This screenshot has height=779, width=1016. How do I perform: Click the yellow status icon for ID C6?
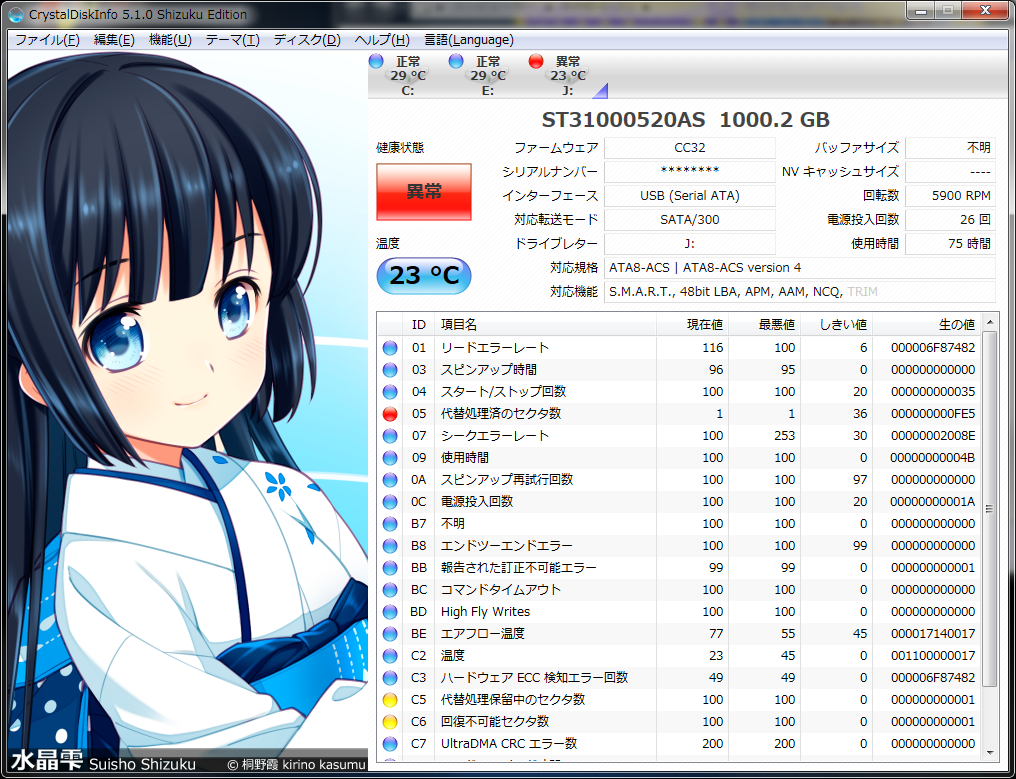[x=390, y=722]
